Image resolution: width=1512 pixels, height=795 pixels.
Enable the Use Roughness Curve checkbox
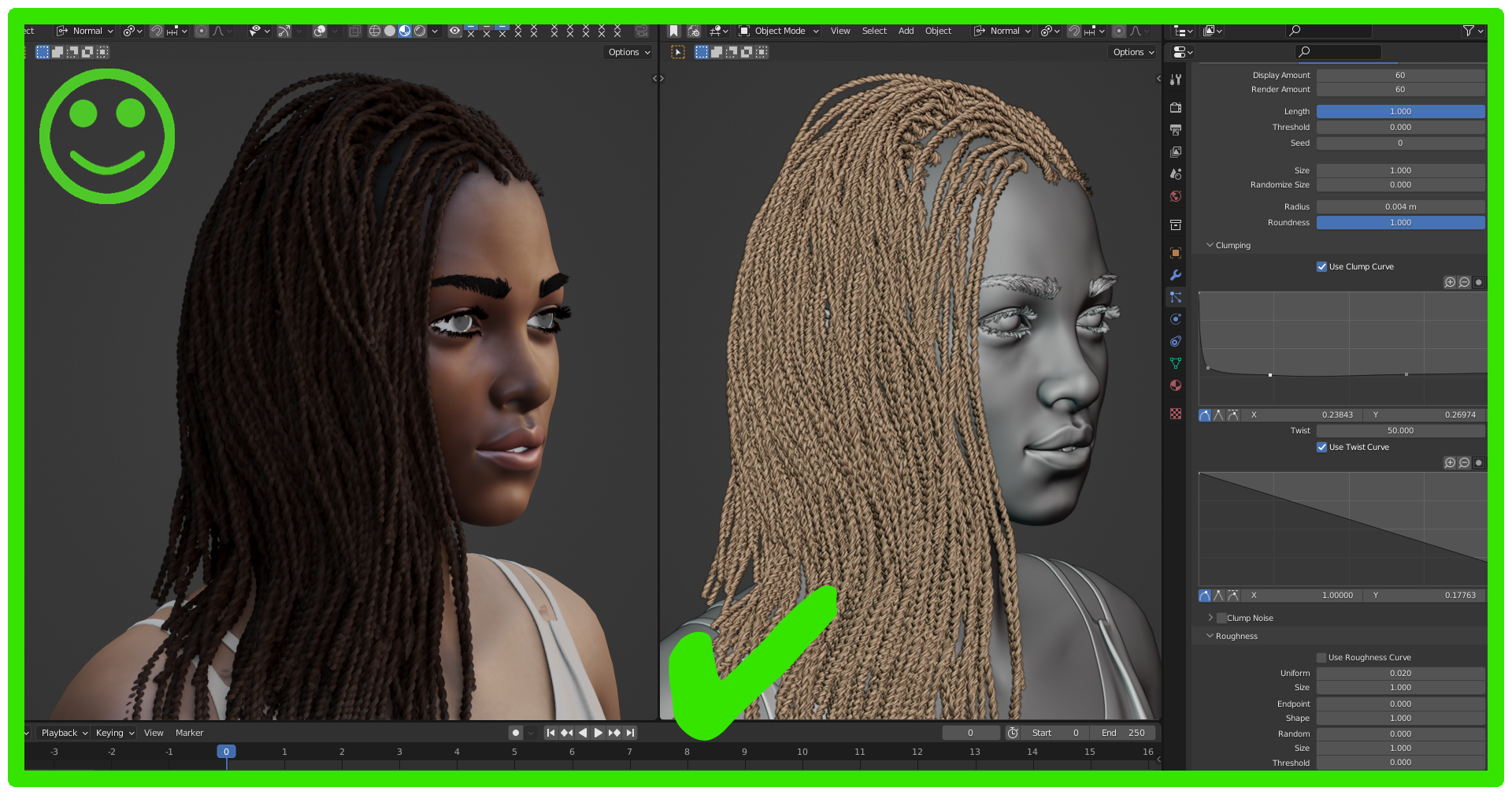click(1322, 656)
